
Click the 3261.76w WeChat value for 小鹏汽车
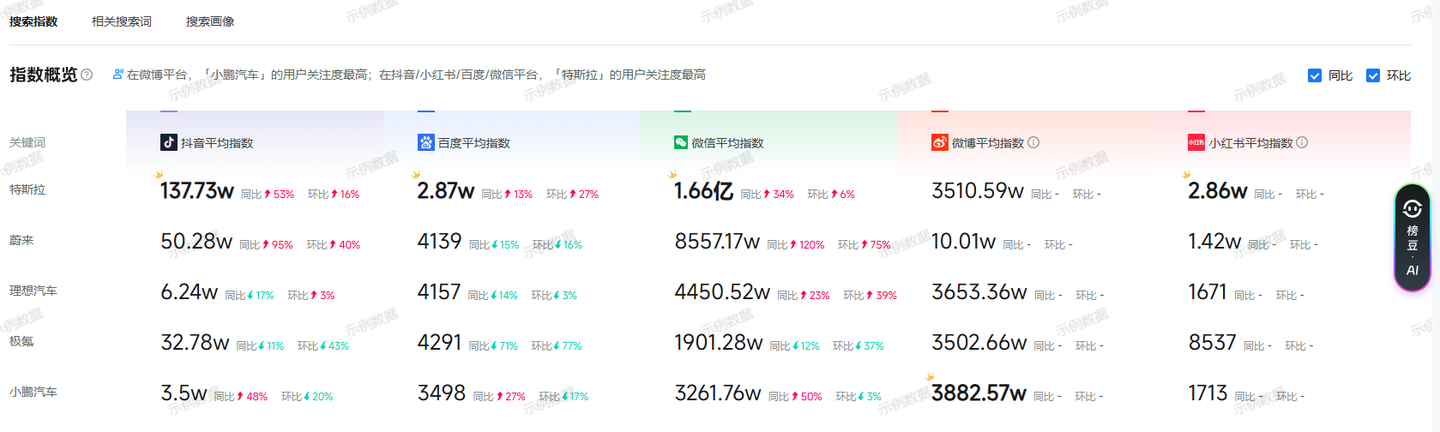(x=718, y=393)
